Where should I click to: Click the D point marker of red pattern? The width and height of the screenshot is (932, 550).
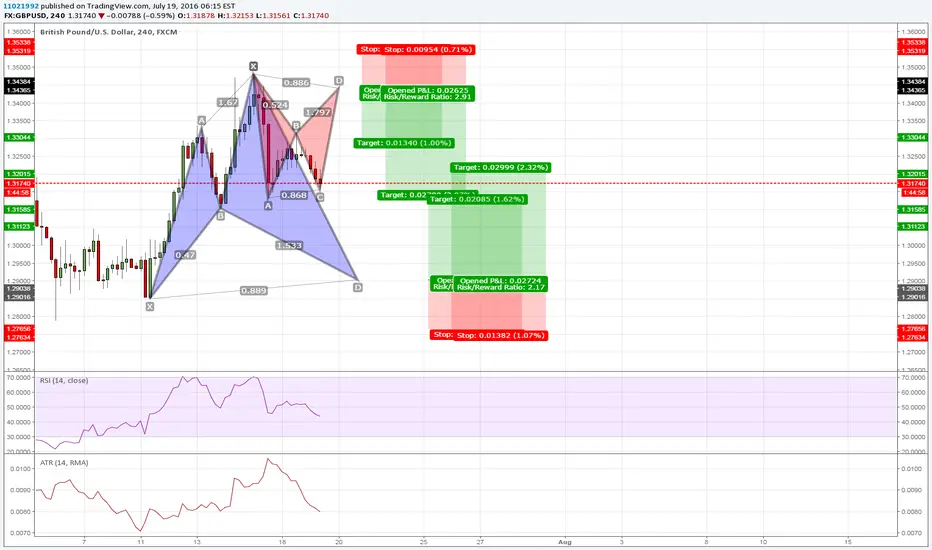coord(339,81)
